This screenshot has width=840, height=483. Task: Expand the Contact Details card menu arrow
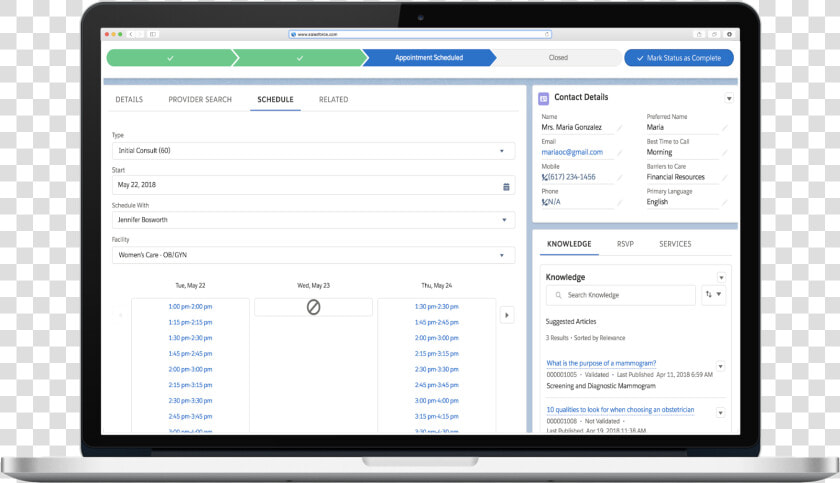(729, 99)
